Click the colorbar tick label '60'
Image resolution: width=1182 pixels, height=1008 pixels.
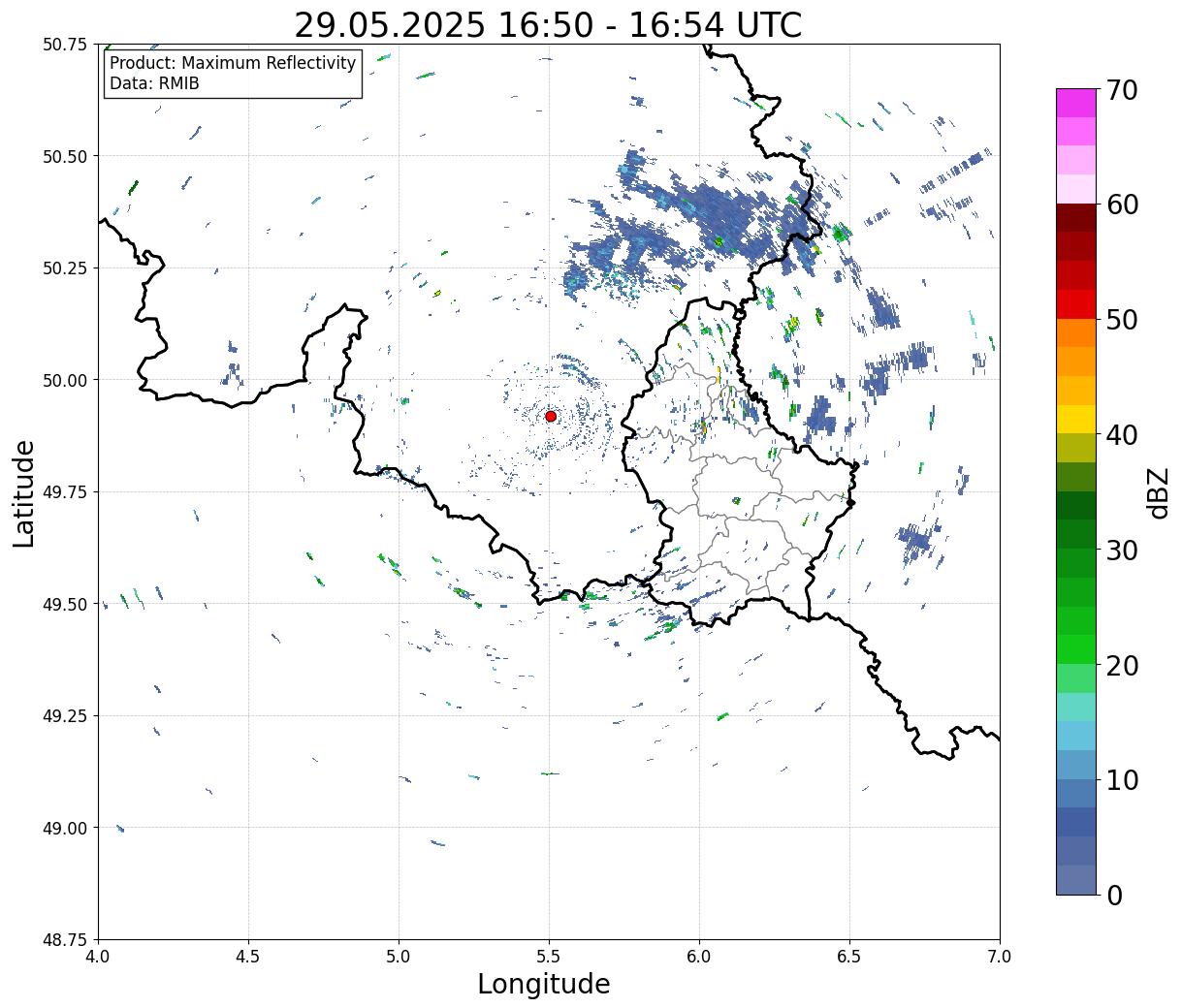pyautogui.click(x=1122, y=205)
